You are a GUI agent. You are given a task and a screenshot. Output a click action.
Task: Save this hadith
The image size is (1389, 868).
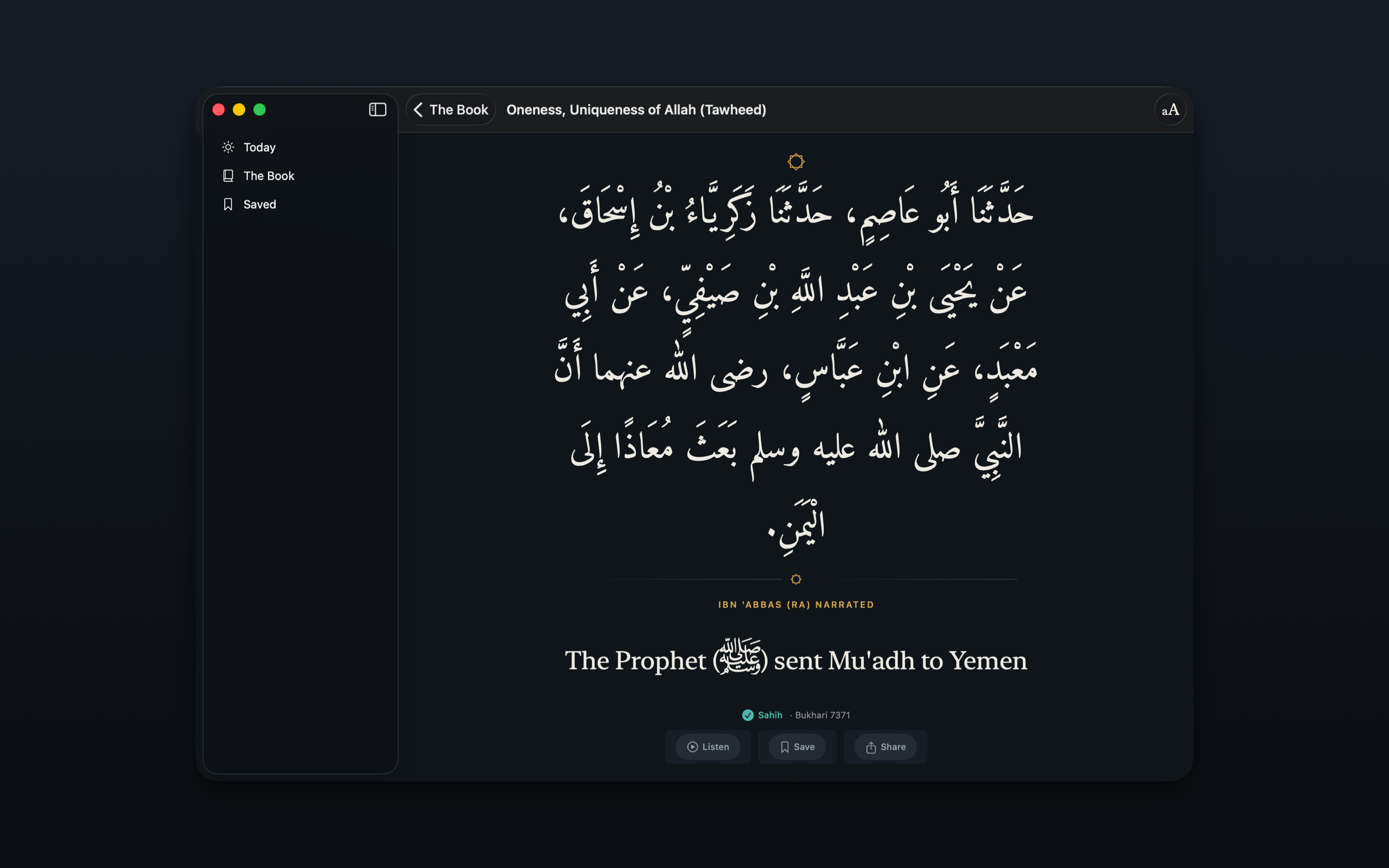797,746
